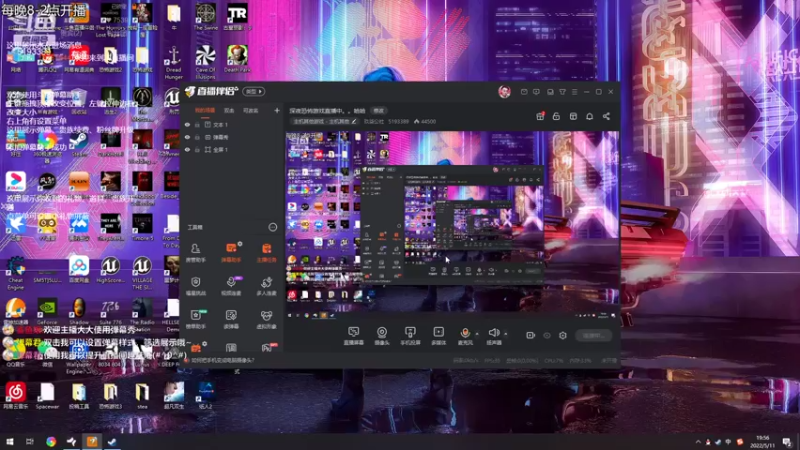This screenshot has width=800, height=450.
Task: Add 直播屏幕 screen capture source
Action: [354, 336]
